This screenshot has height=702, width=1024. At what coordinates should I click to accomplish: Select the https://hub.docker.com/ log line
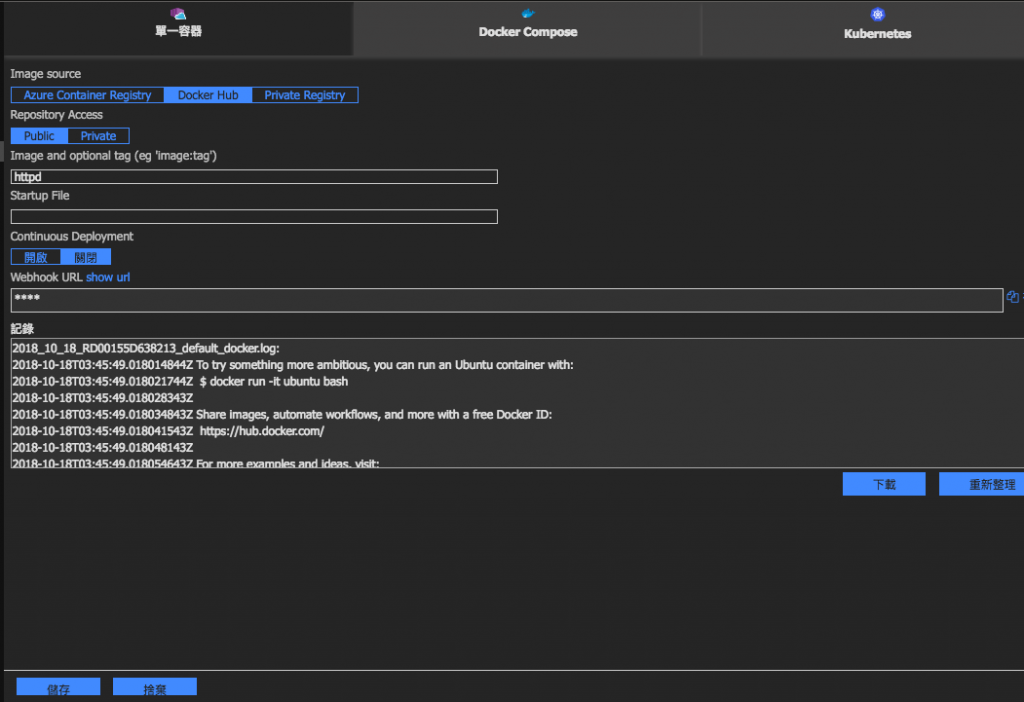(x=168, y=431)
